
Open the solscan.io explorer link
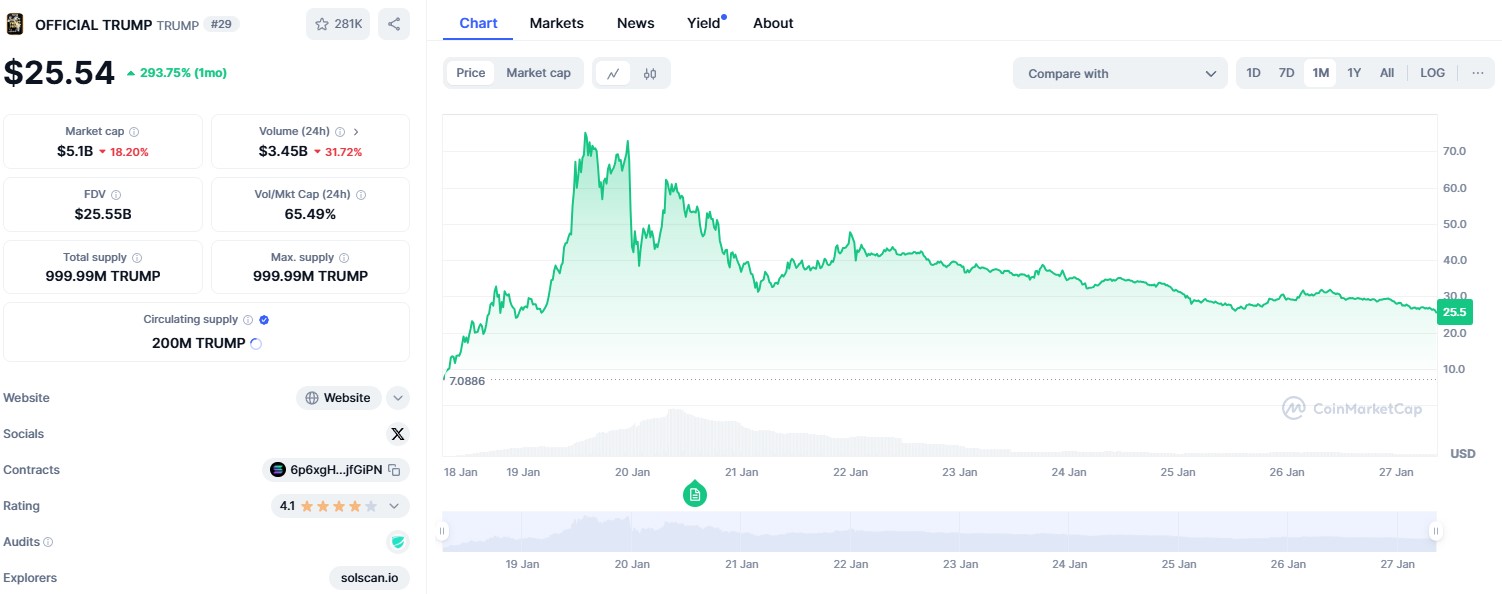(369, 577)
